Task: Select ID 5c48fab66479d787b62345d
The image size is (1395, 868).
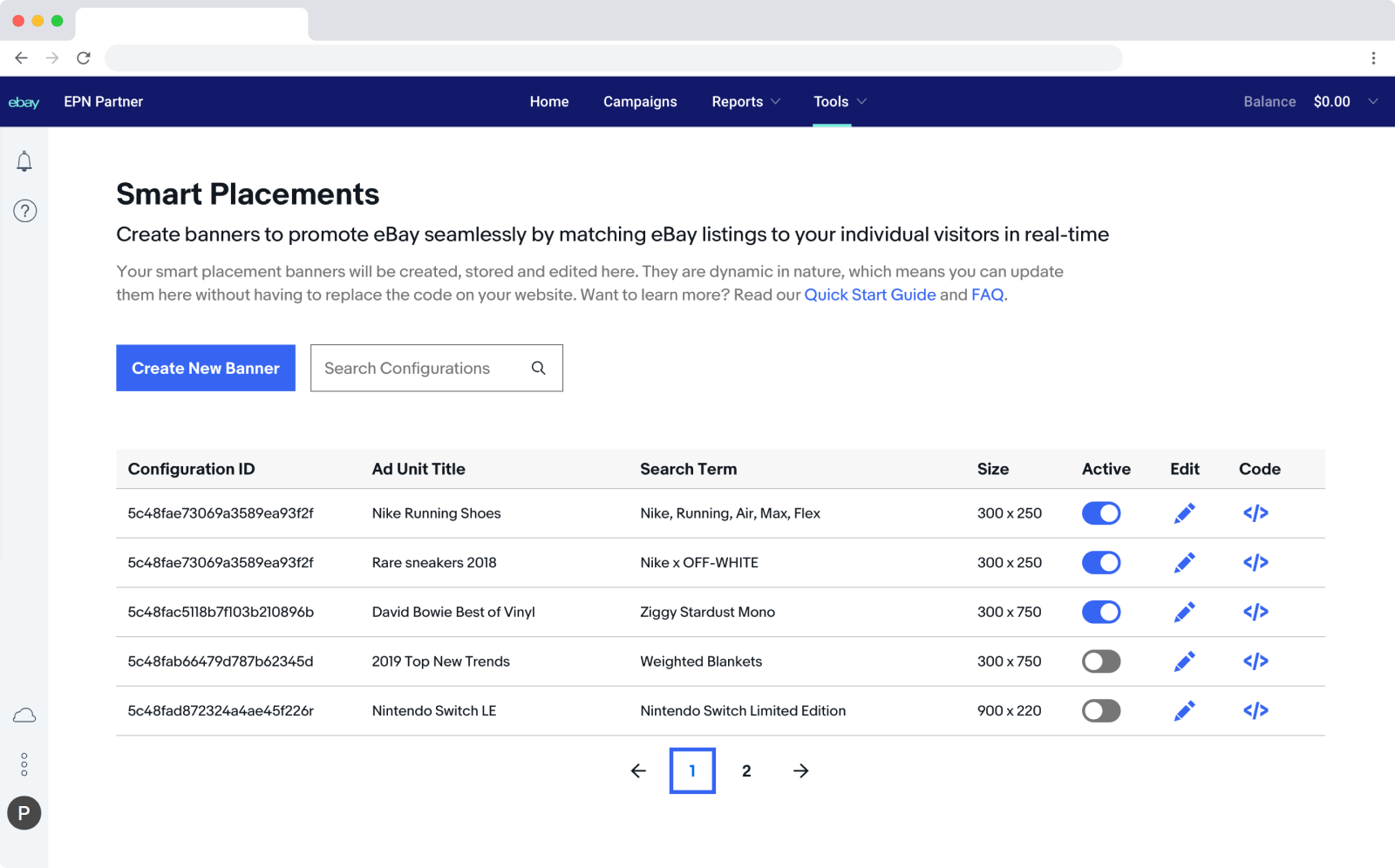Action: point(221,661)
